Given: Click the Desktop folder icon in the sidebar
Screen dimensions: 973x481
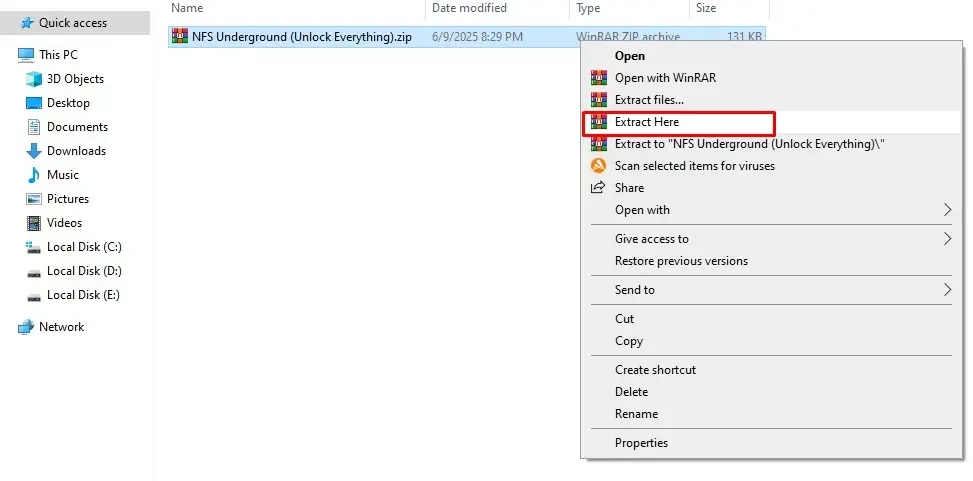Looking at the screenshot, I should 34,103.
